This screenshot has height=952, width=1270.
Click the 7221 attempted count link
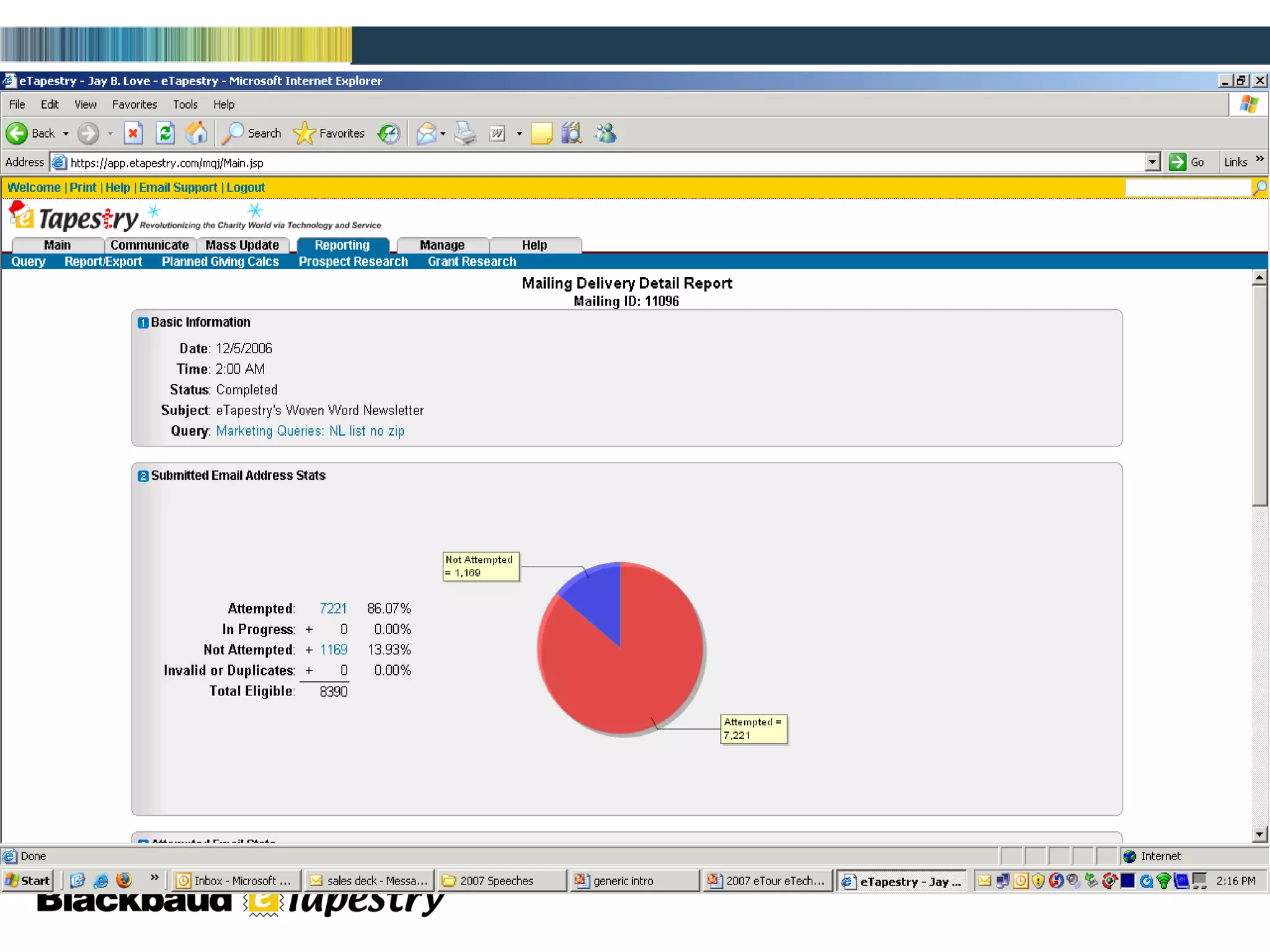click(333, 609)
